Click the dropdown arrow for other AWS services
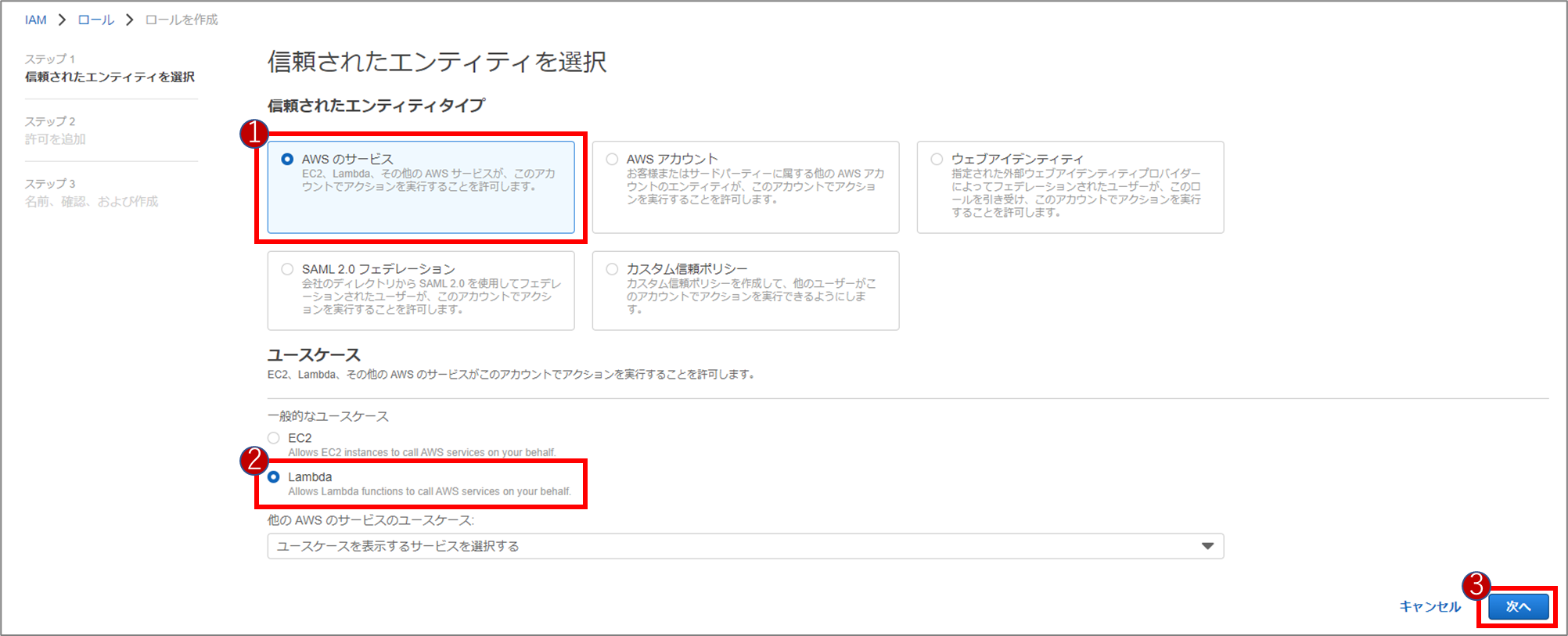 (x=1207, y=546)
